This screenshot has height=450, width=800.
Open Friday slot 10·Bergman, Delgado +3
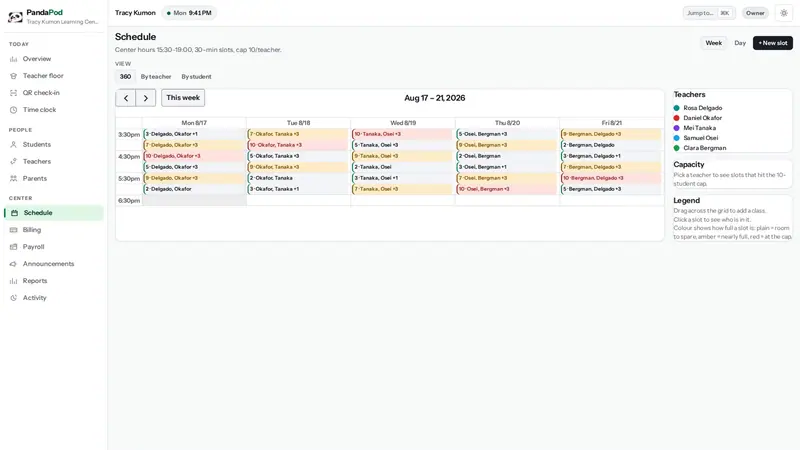pyautogui.click(x=612, y=178)
